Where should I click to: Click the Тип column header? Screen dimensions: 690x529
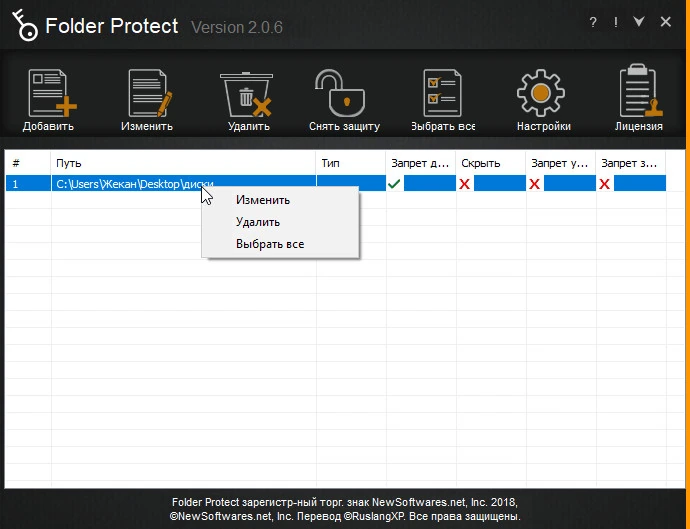pyautogui.click(x=351, y=163)
